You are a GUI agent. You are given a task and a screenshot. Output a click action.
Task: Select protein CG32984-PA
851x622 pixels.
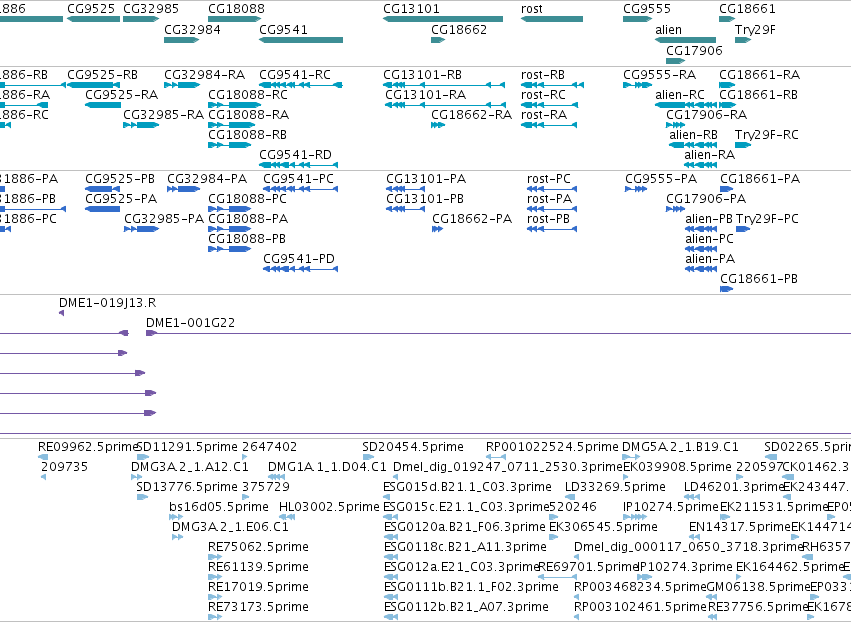[x=207, y=179]
